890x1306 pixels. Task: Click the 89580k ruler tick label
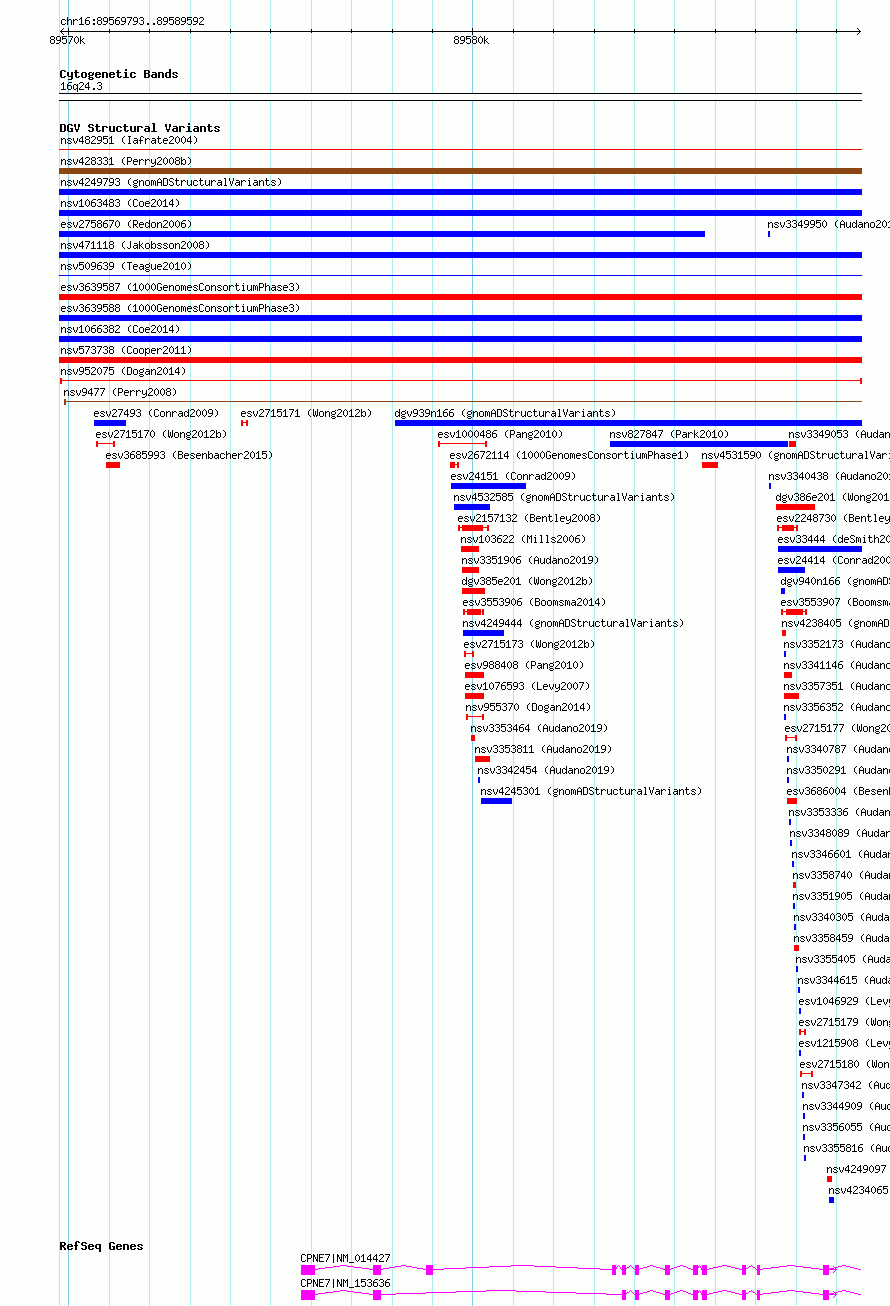[471, 40]
